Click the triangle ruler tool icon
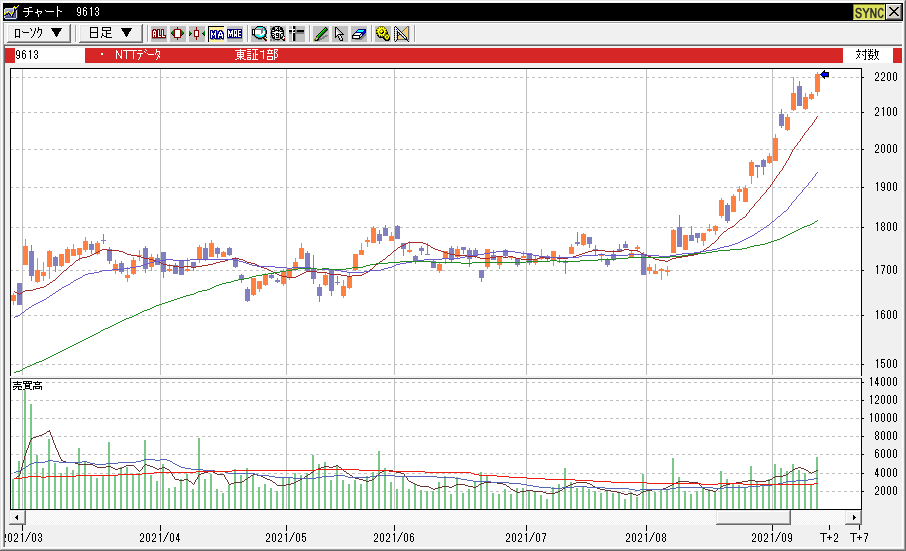Image resolution: width=906 pixels, height=551 pixels. tap(402, 33)
